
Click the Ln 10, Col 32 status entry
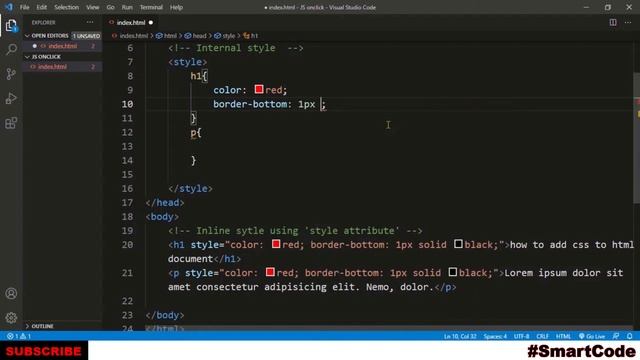point(460,336)
